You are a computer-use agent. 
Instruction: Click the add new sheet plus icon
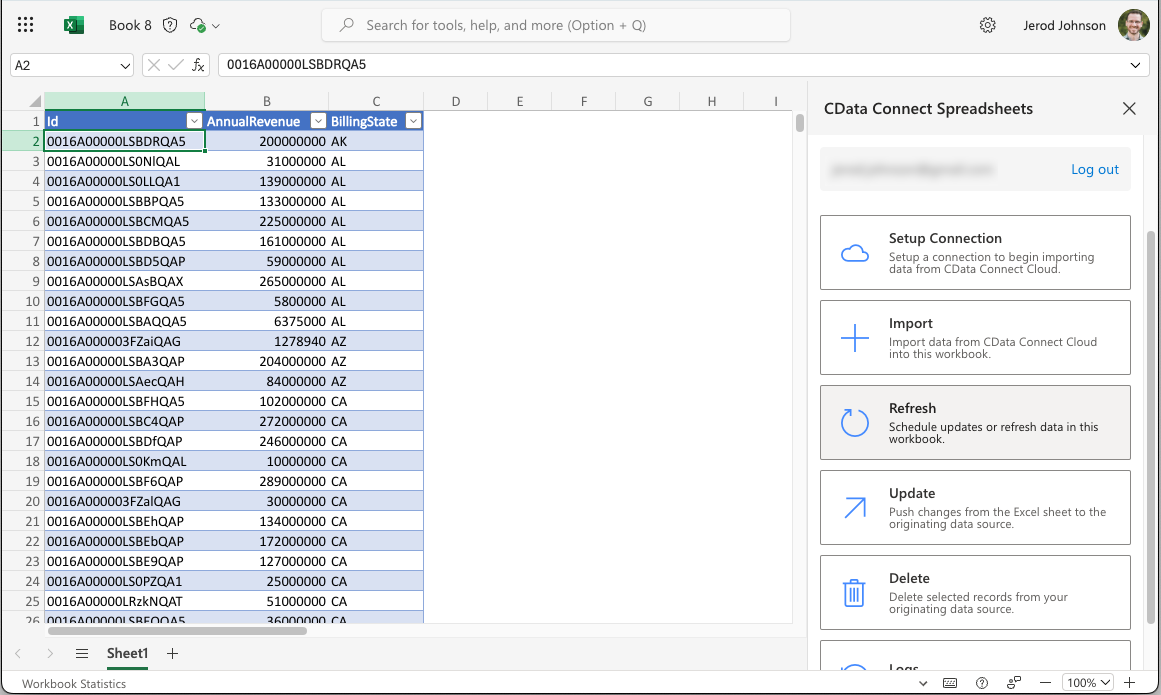pyautogui.click(x=172, y=653)
